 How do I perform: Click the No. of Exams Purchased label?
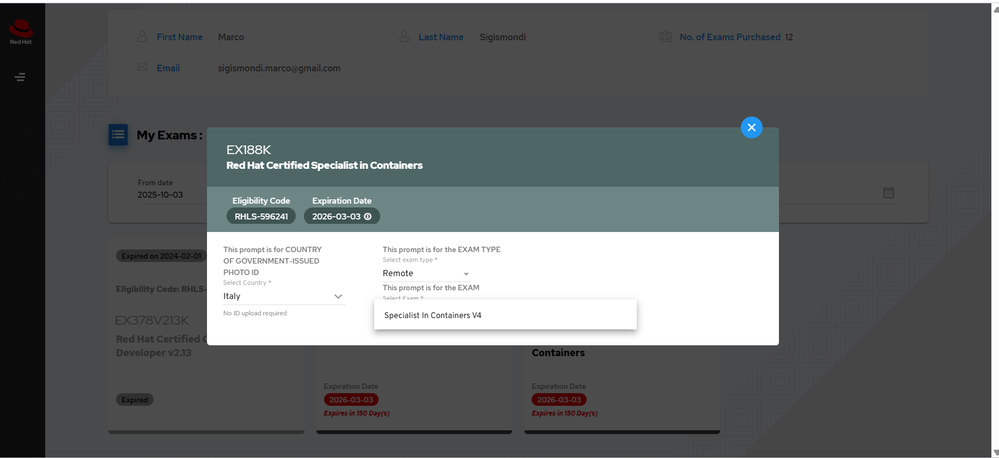point(730,37)
